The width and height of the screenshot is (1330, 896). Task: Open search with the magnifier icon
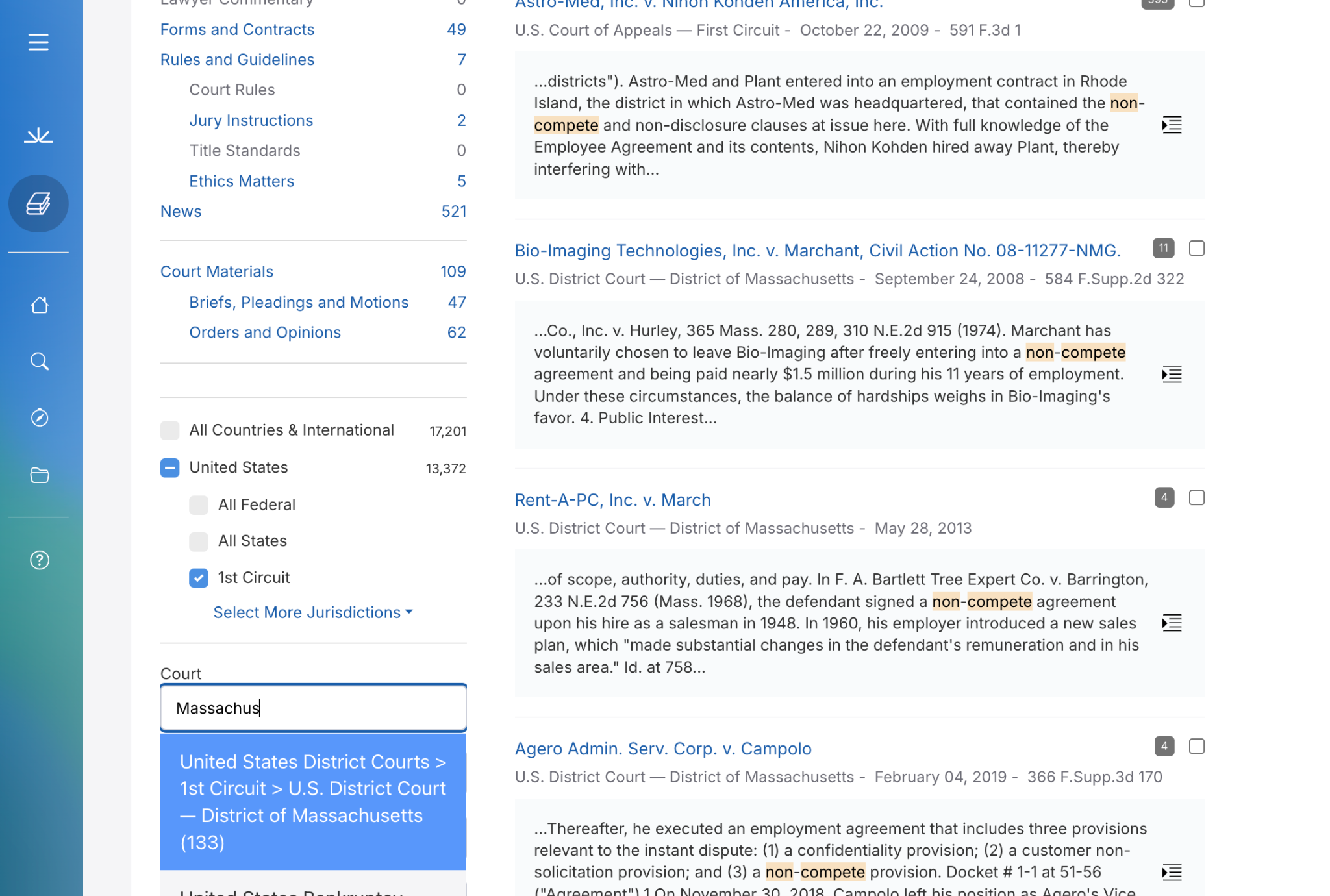[40, 361]
